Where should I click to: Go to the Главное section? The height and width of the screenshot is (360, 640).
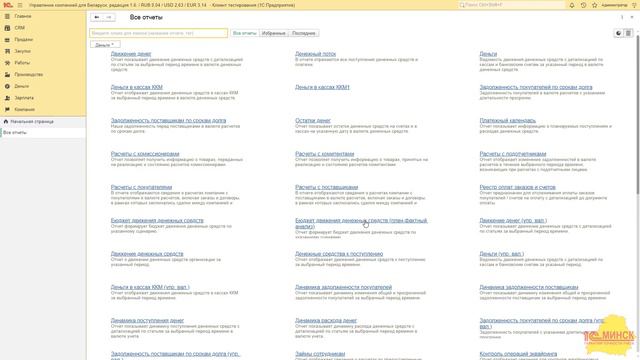tap(23, 16)
